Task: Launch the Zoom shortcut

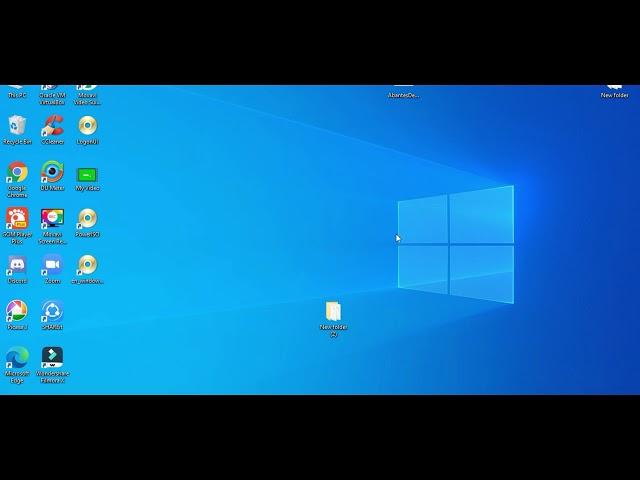Action: 52,269
